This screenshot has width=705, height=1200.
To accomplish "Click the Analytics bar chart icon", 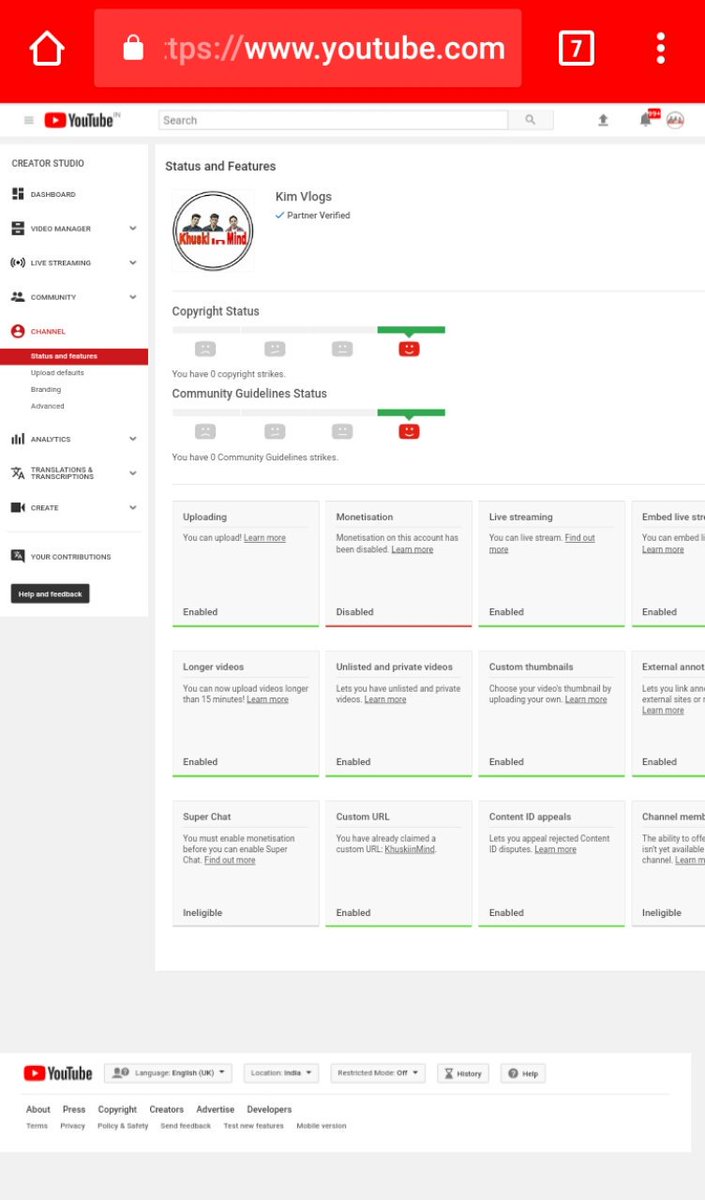I will click(17, 439).
